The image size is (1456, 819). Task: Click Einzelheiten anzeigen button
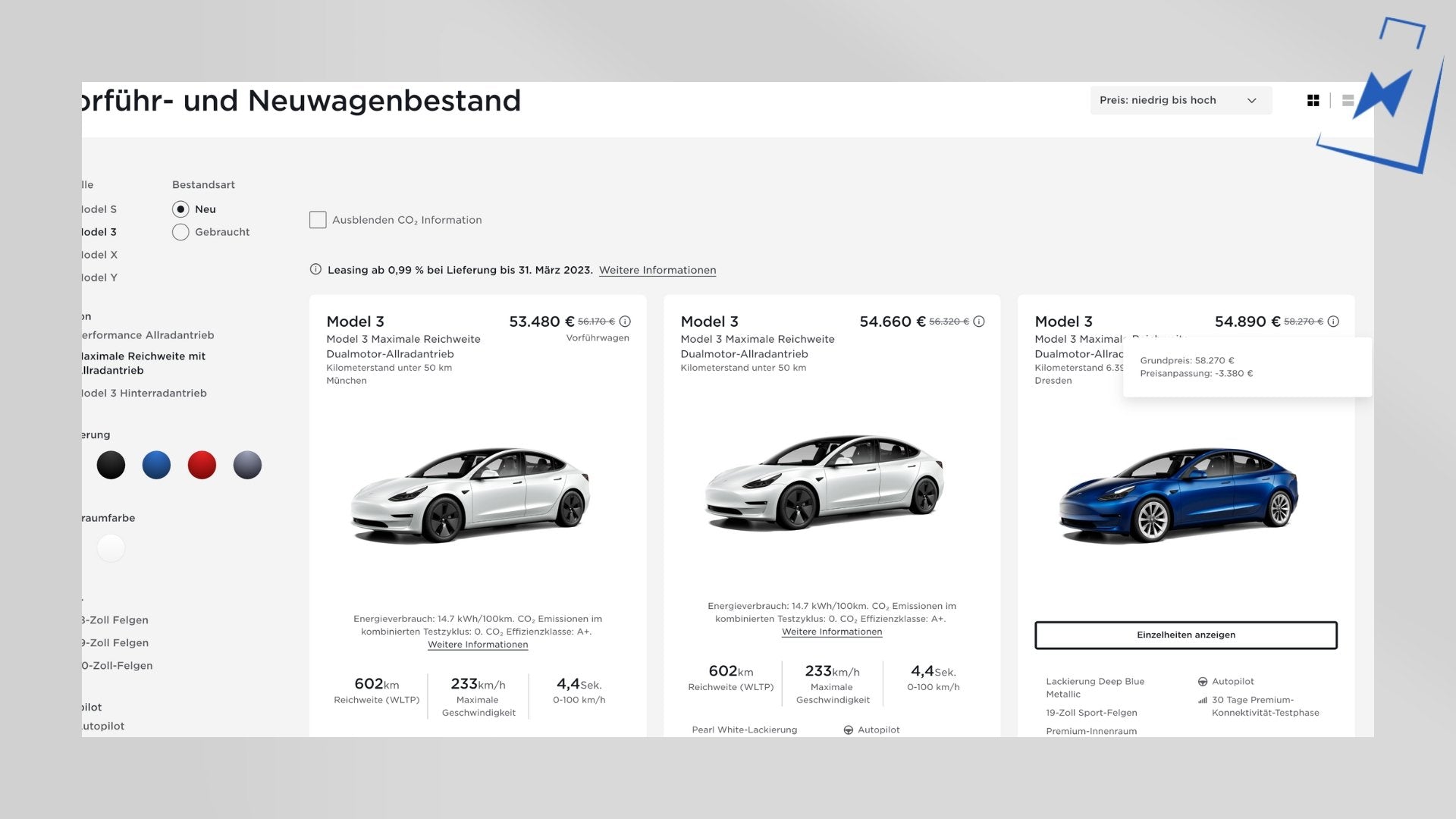pos(1185,635)
